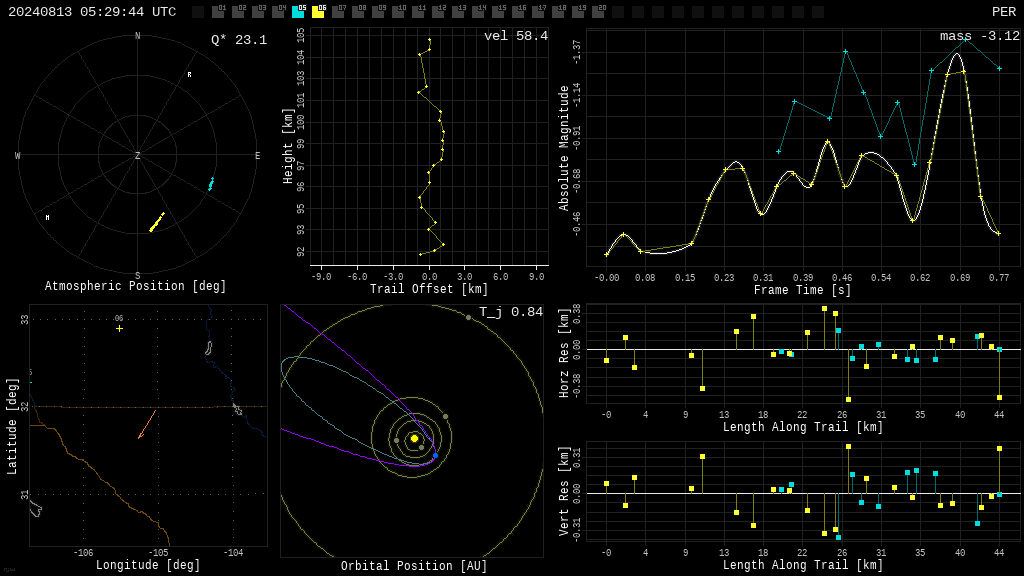Screen dimensions: 1024x576
Task: Click the R radiant marker on sky plot
Action: 189,74
